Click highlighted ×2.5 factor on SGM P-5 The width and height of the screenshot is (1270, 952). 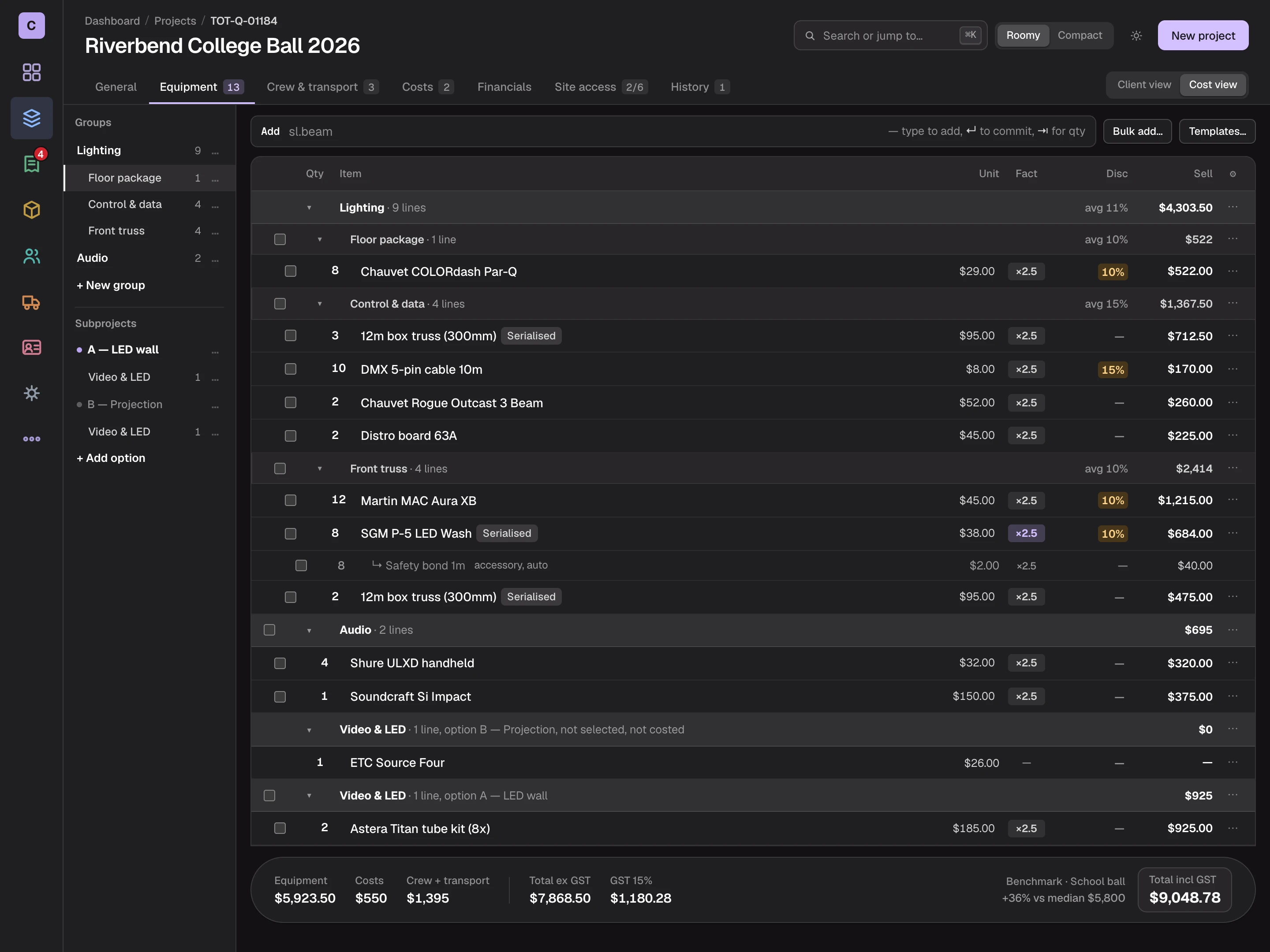[x=1026, y=533]
